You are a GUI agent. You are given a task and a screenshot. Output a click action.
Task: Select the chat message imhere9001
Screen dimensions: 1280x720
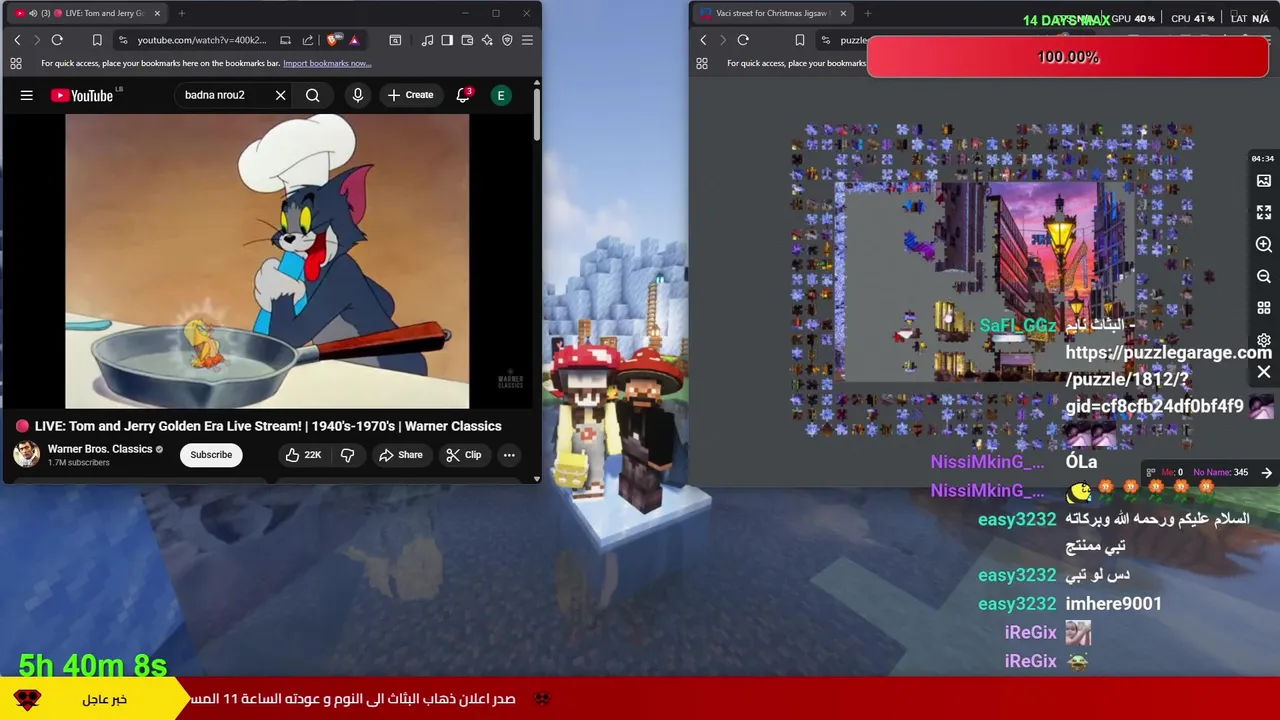[1114, 604]
